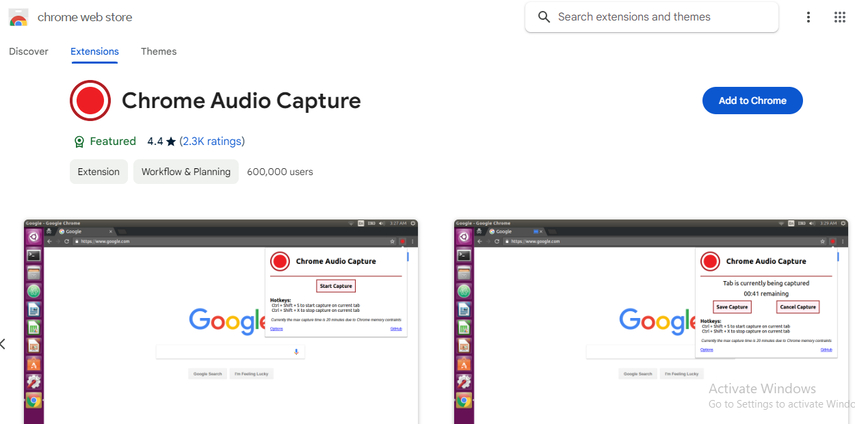Click the Workflow & Planning chip
This screenshot has width=855, height=424.
pyautogui.click(x=186, y=172)
